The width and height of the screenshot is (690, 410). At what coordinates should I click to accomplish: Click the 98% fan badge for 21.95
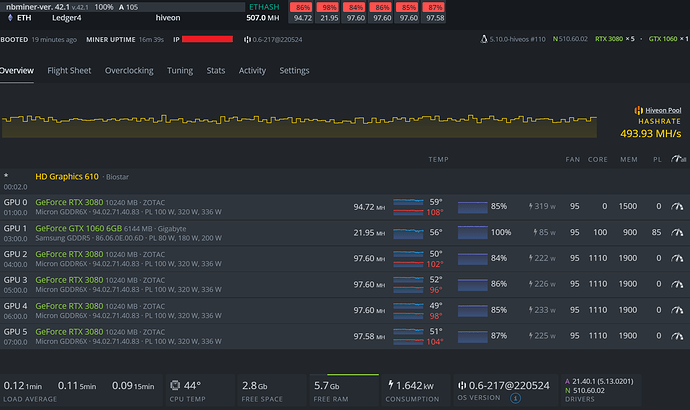pos(328,7)
